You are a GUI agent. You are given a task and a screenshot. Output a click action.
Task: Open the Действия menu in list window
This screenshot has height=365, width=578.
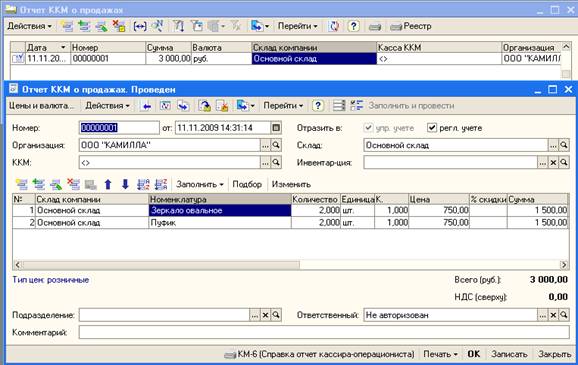pyautogui.click(x=29, y=26)
